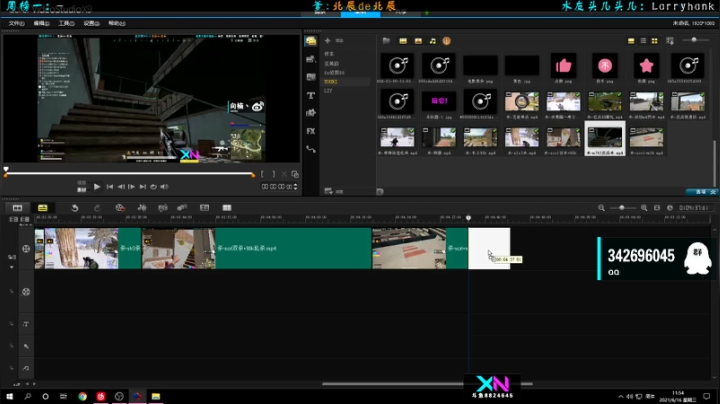Click the Redo arrow in timeline toolbar
The width and height of the screenshot is (720, 404).
[97, 208]
